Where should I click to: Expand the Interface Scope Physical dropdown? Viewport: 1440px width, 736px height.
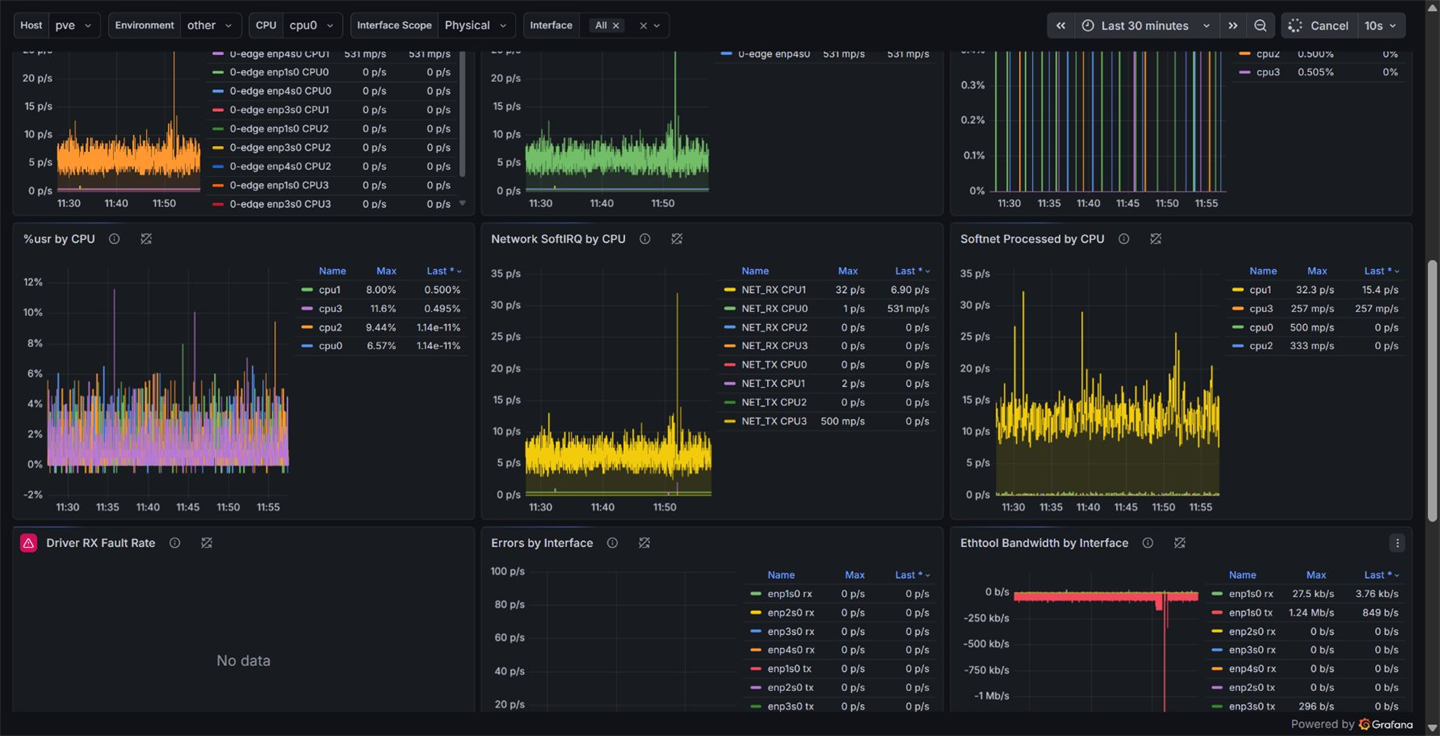tap(476, 26)
